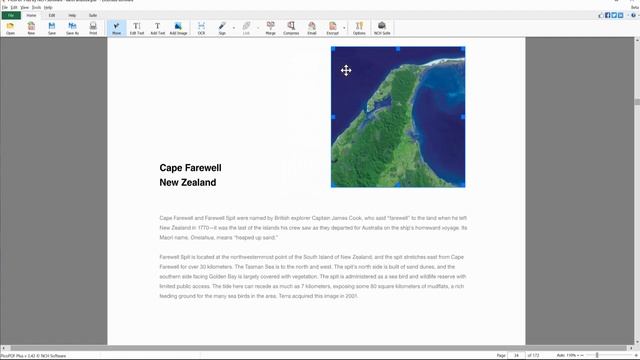Switch to the Edit ribbon tab
Screen dimensions: 640x360
(52, 16)
